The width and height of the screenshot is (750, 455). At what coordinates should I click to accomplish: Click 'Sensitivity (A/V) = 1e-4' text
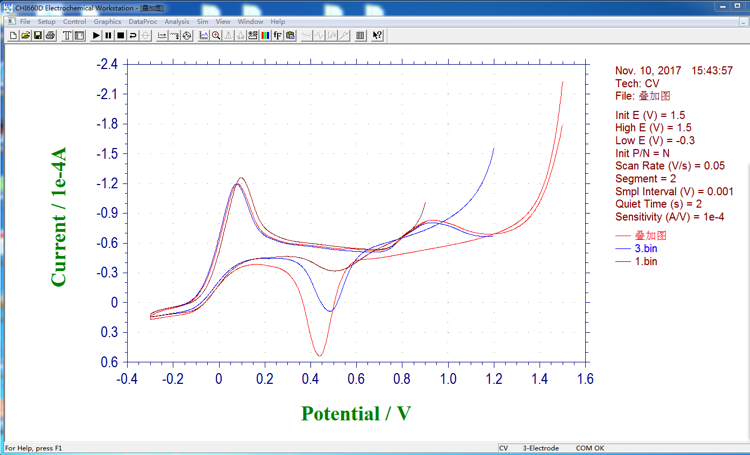click(x=670, y=217)
